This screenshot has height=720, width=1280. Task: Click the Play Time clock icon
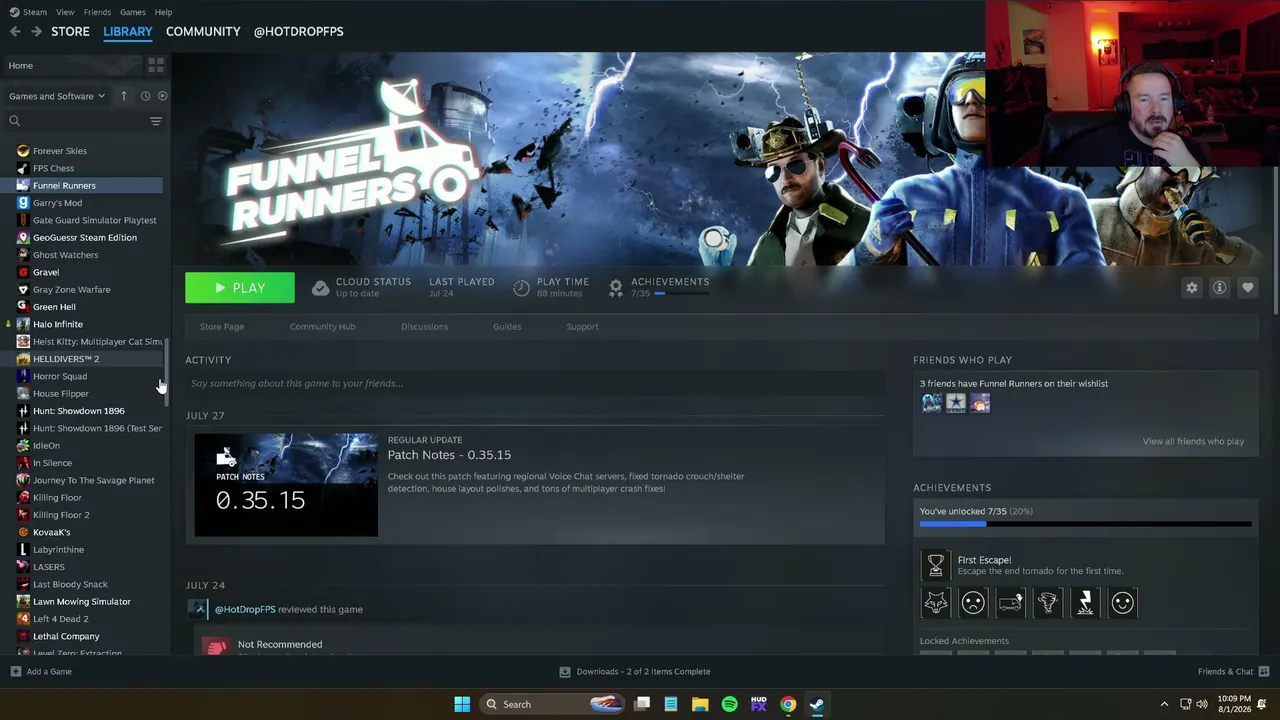pos(521,288)
